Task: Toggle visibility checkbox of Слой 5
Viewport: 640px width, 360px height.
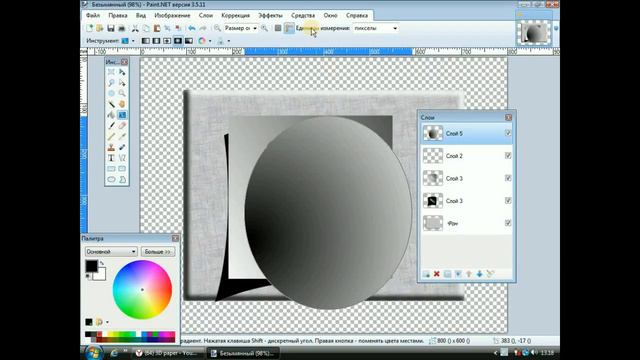Action: coord(508,133)
